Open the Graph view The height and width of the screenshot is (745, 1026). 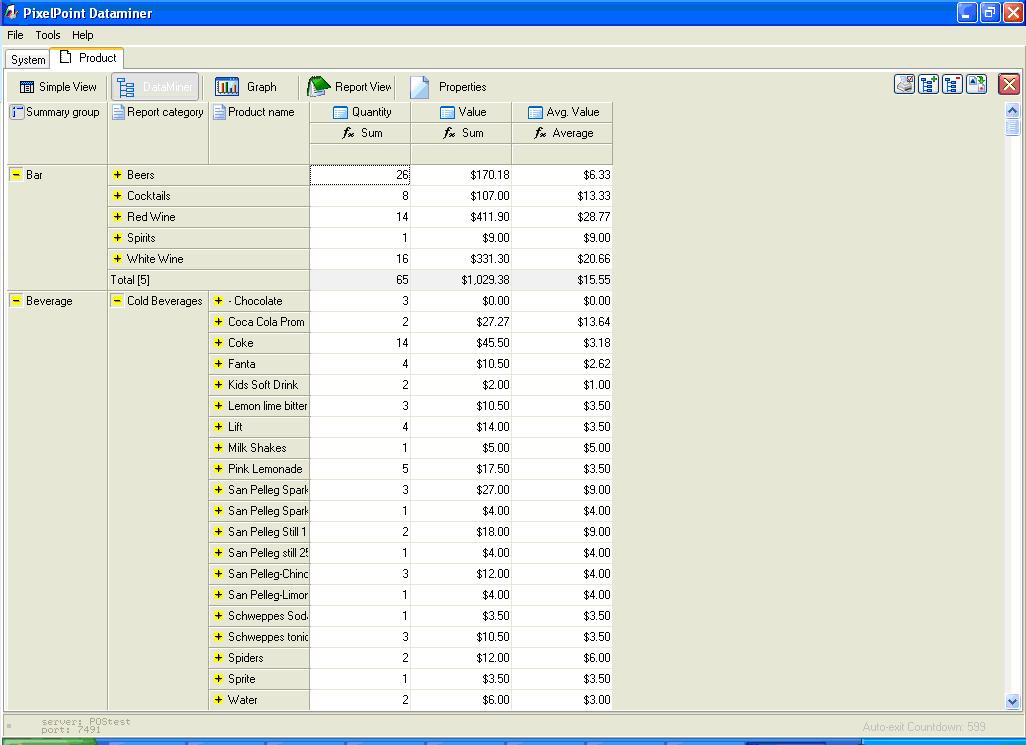click(x=246, y=87)
